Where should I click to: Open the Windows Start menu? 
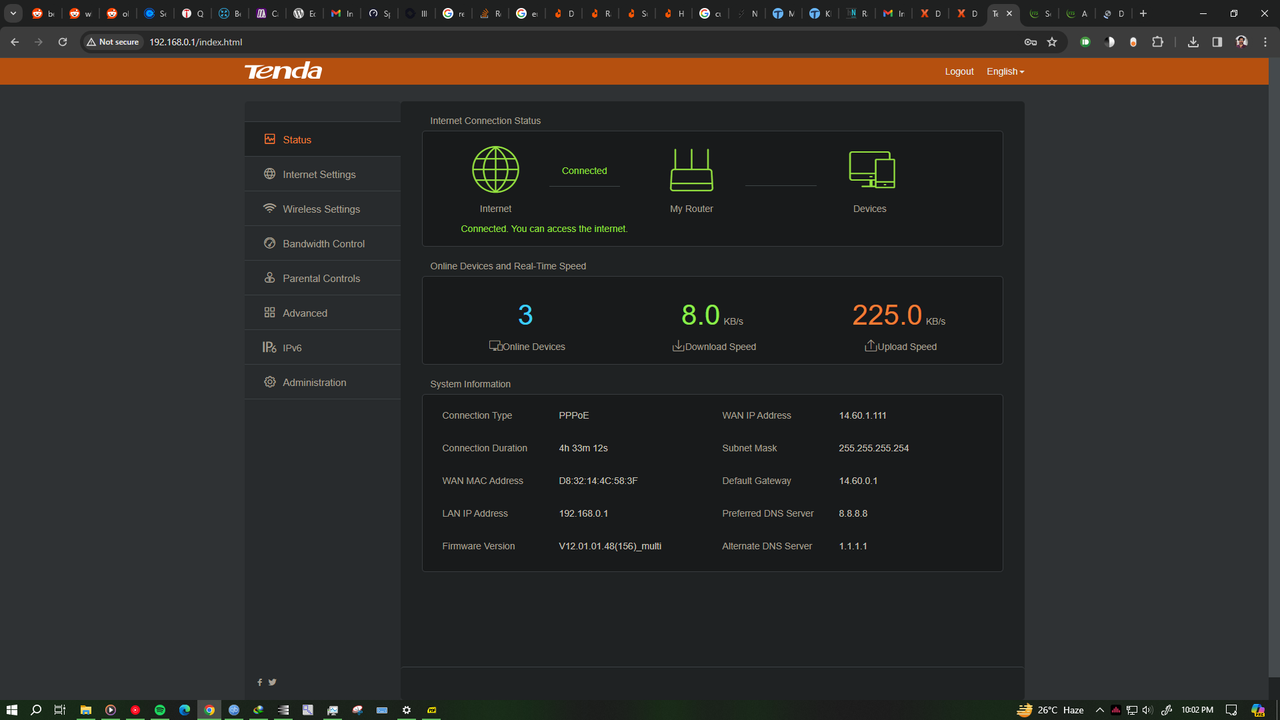pos(12,710)
